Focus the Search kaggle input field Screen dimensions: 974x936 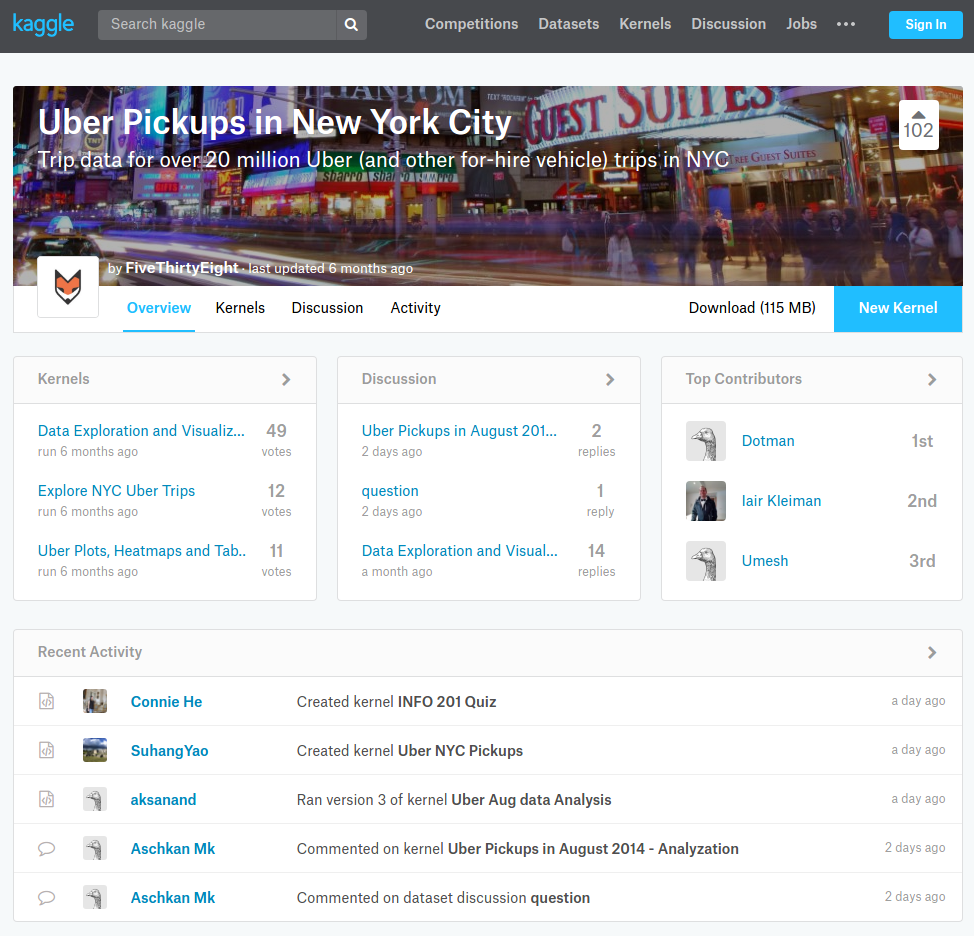[217, 25]
